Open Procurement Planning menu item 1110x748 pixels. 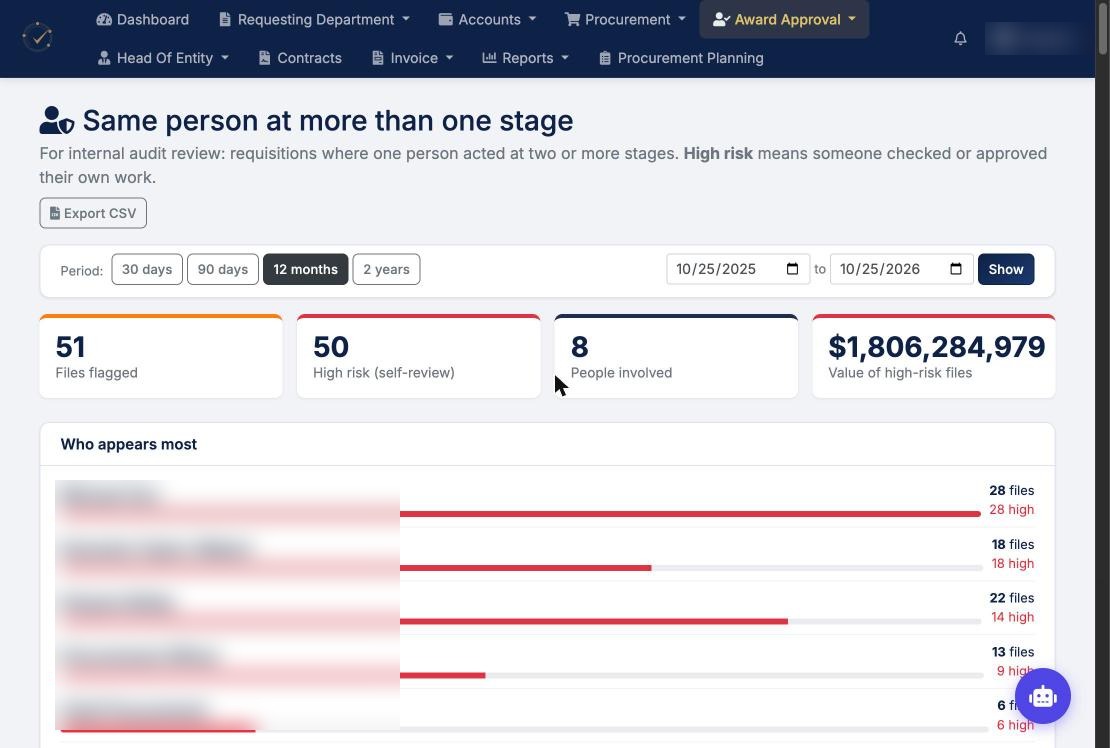pyautogui.click(x=681, y=58)
